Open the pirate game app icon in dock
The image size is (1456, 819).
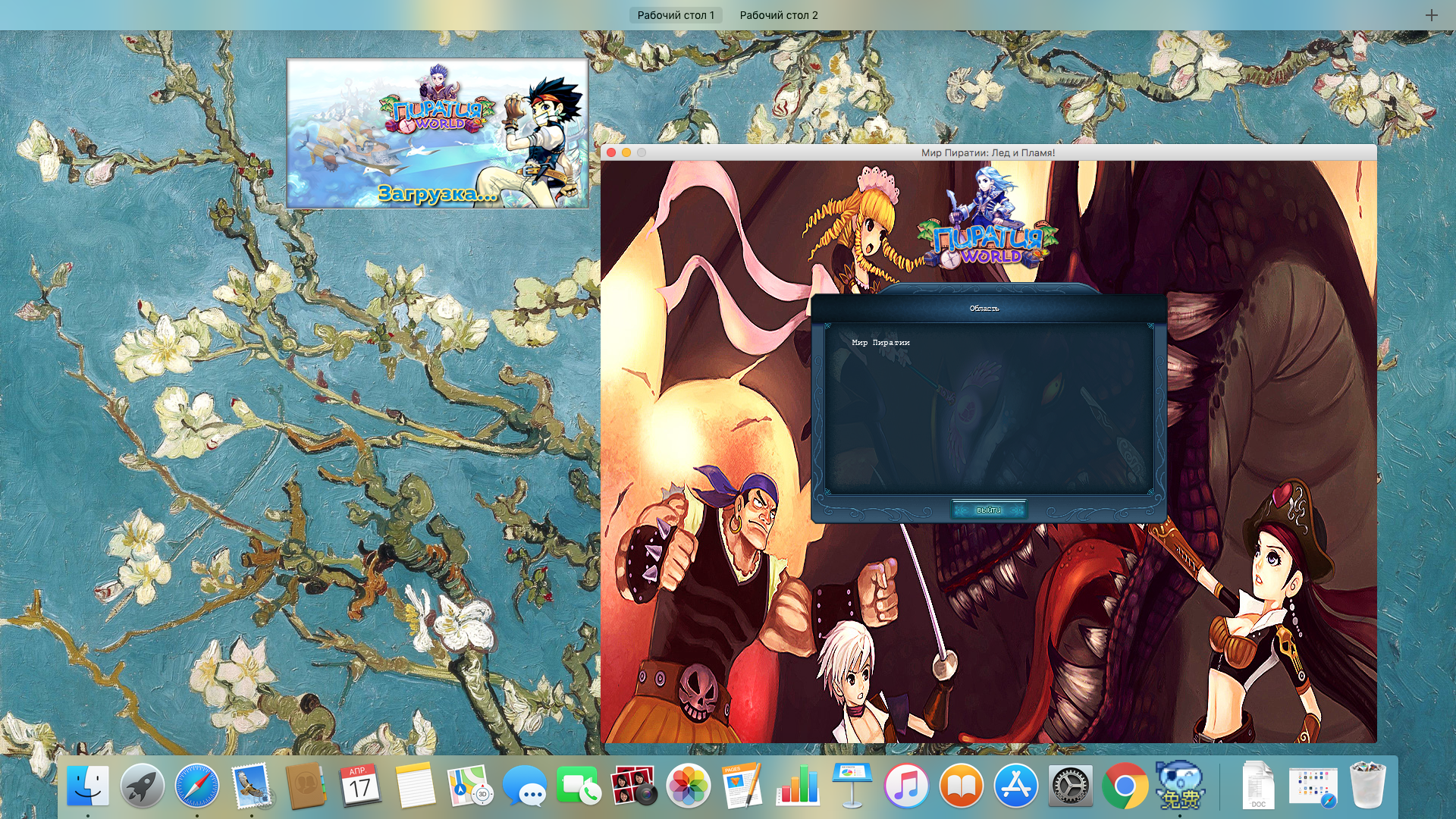pyautogui.click(x=1179, y=786)
